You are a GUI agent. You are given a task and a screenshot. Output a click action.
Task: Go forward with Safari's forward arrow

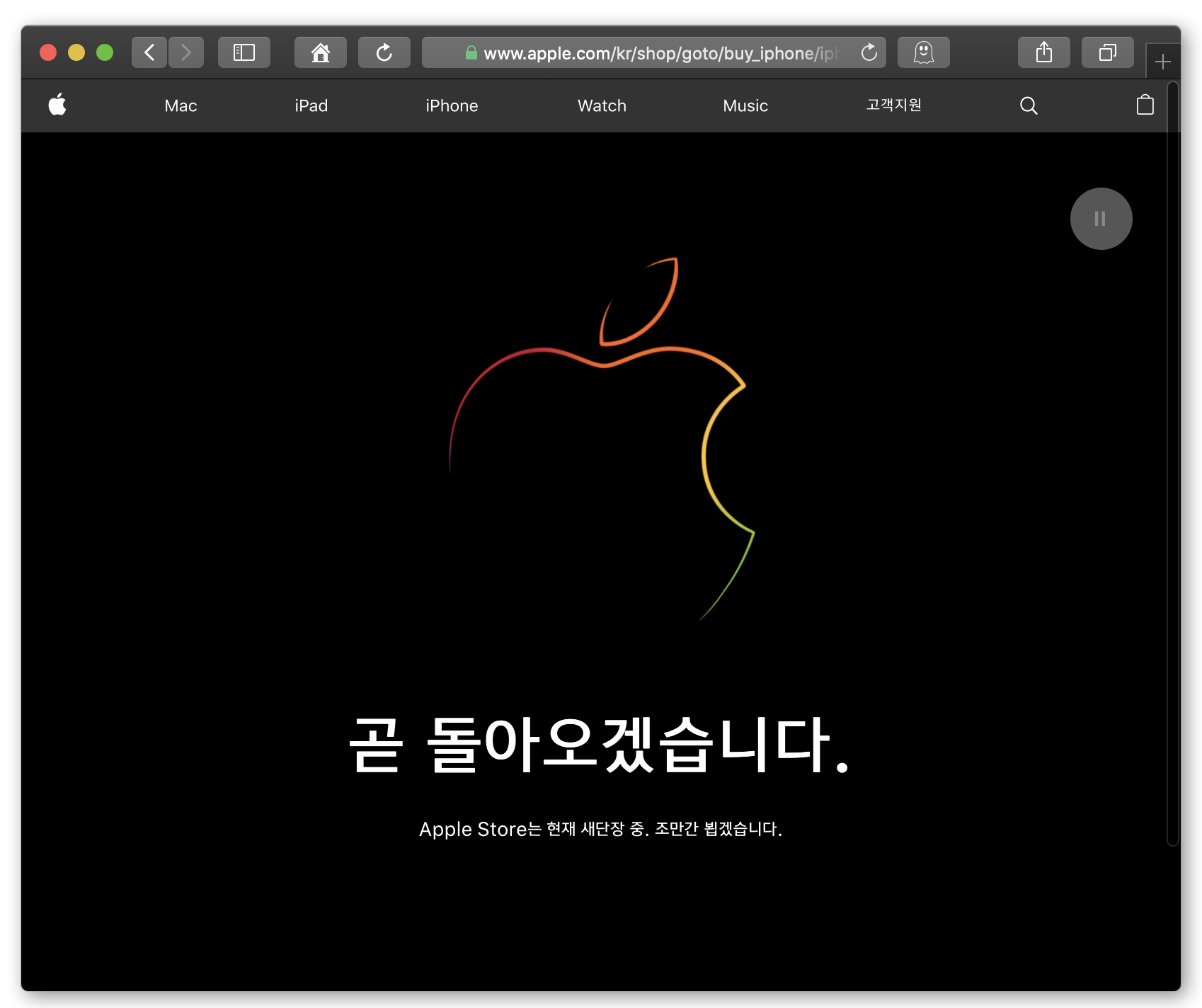pyautogui.click(x=186, y=52)
